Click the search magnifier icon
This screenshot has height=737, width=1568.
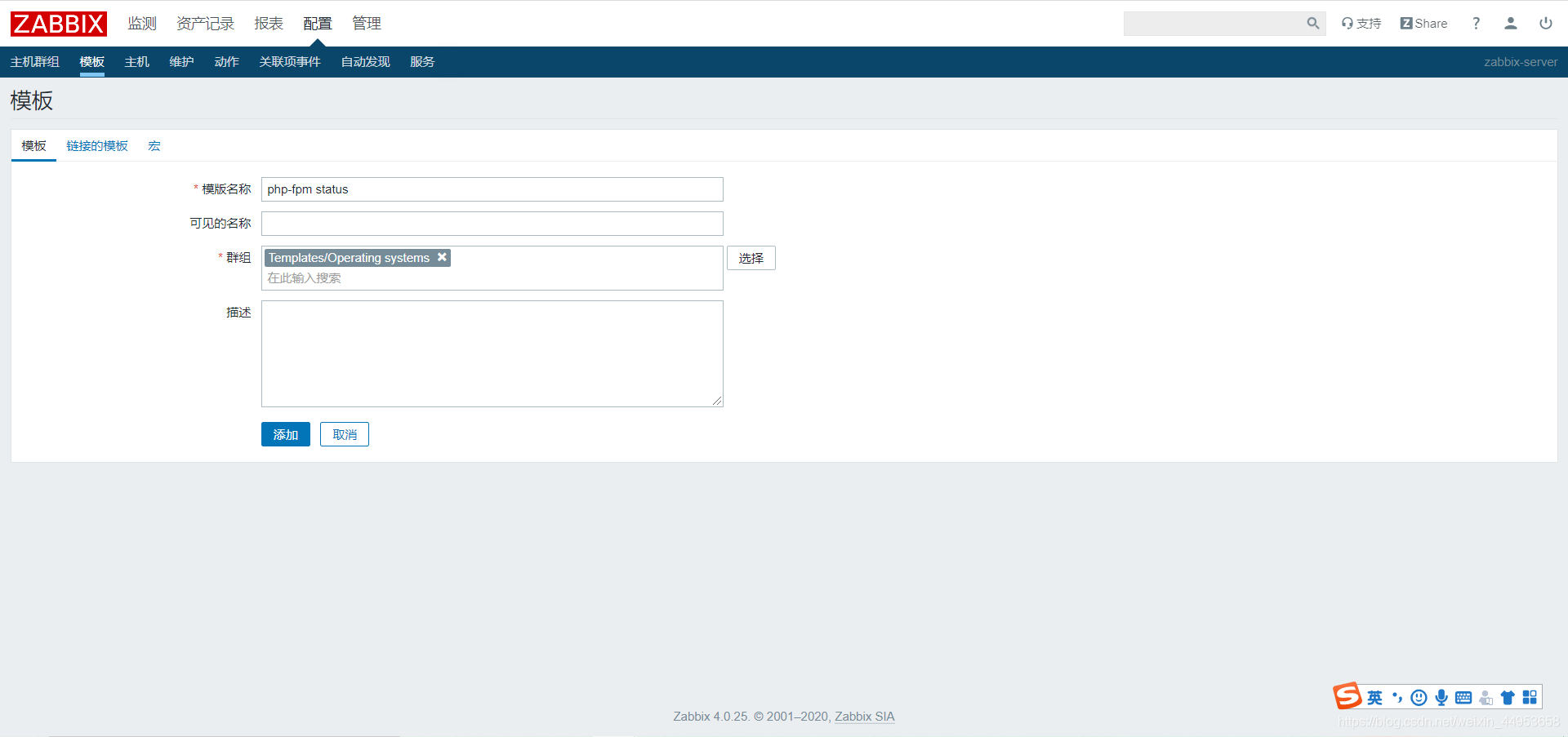pos(1312,24)
